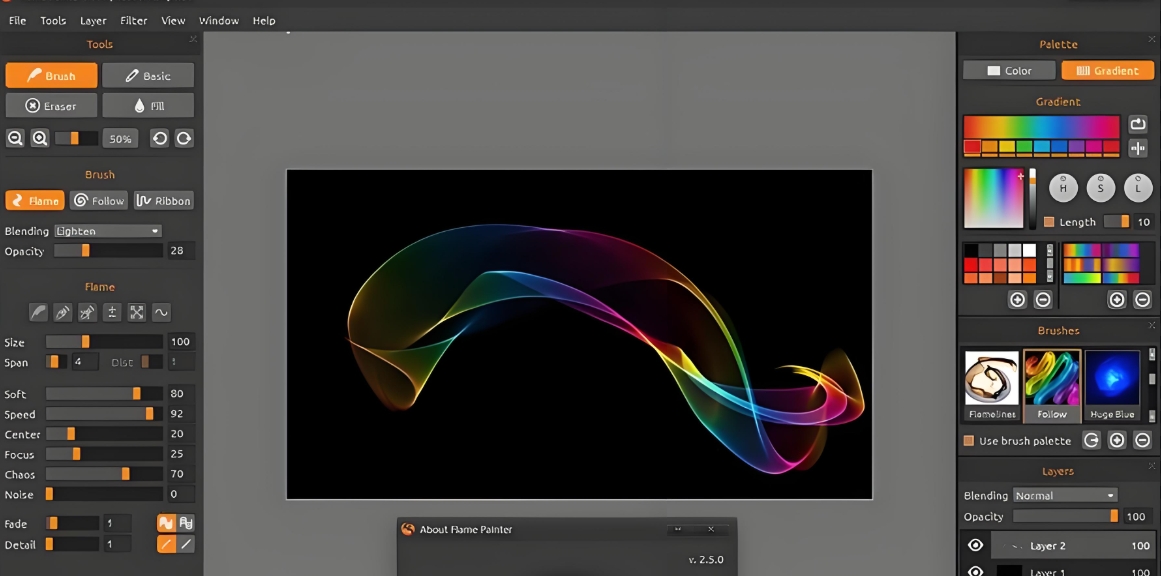This screenshot has height=576, width=1161.
Task: Click the 50% zoom level button
Action: [x=121, y=139]
